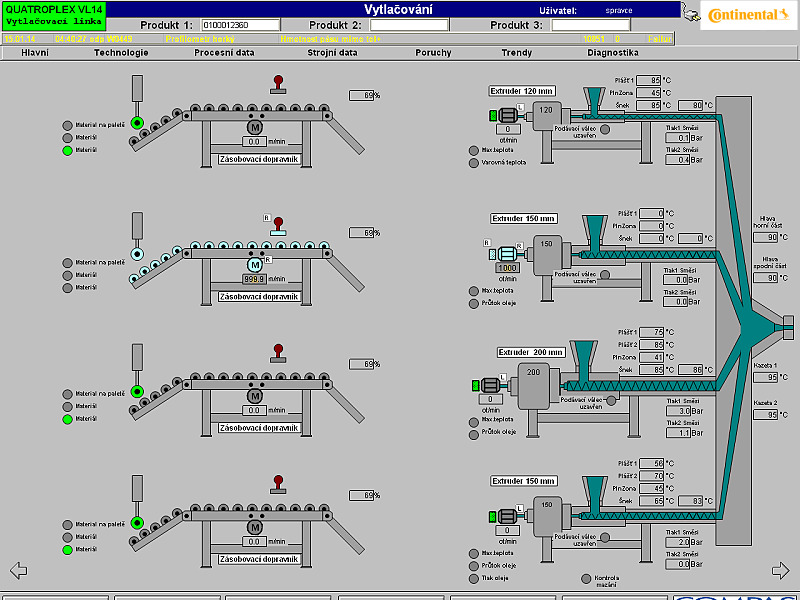
Task: Click the 3.0 Bar Tlak1 Směsi value
Action: 678,411
